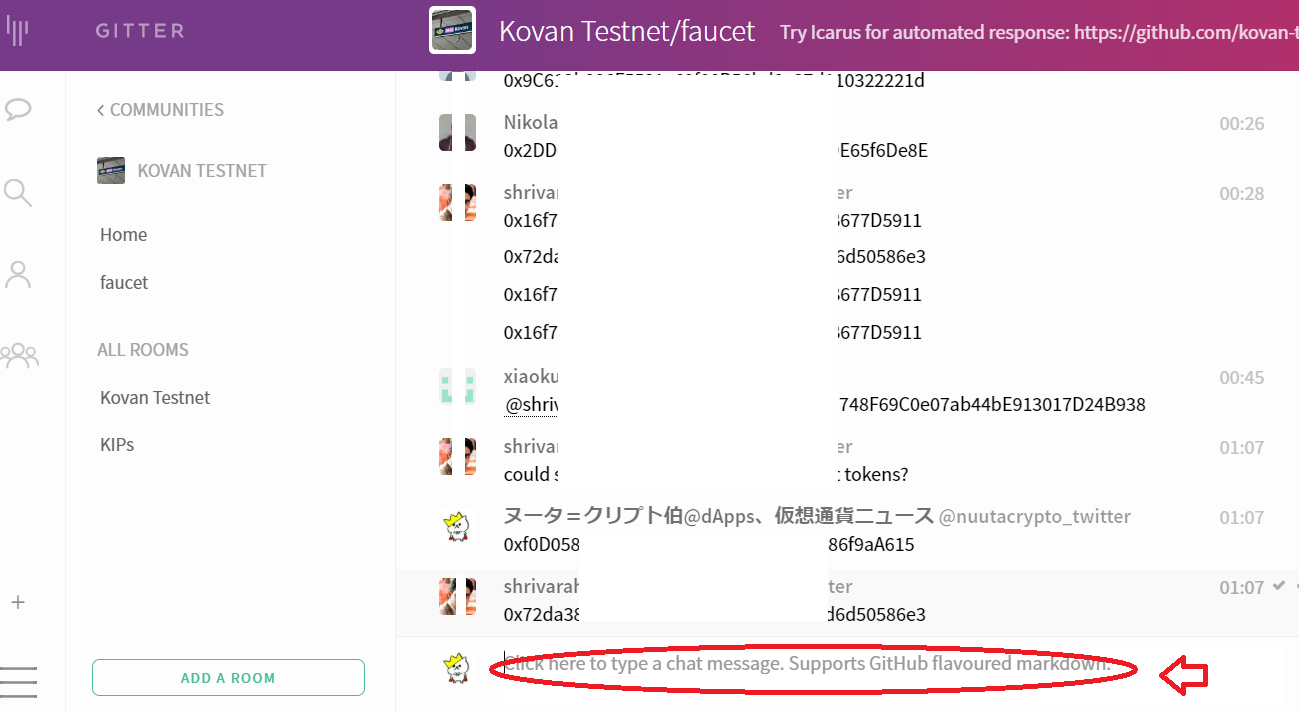Open all conversations via the chat bubble icon
The width and height of the screenshot is (1299, 712).
click(18, 109)
